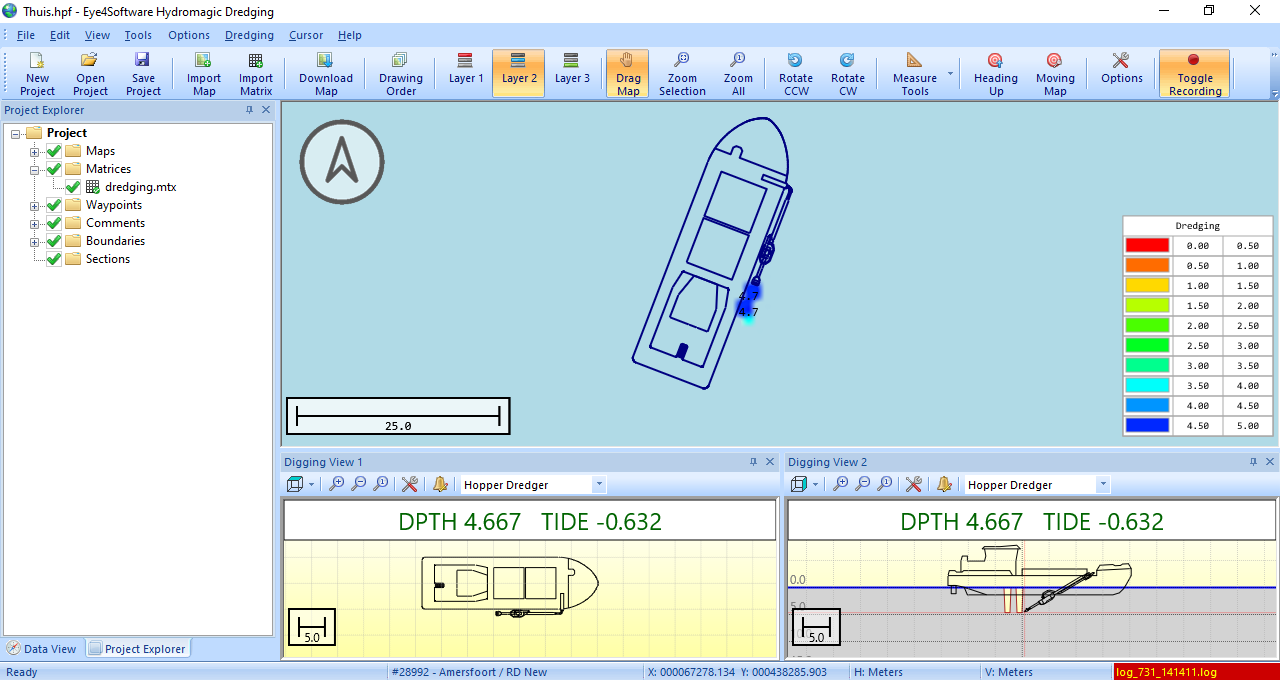This screenshot has width=1280, height=680.
Task: Uncheck the Comments folder checkbox
Action: (54, 223)
